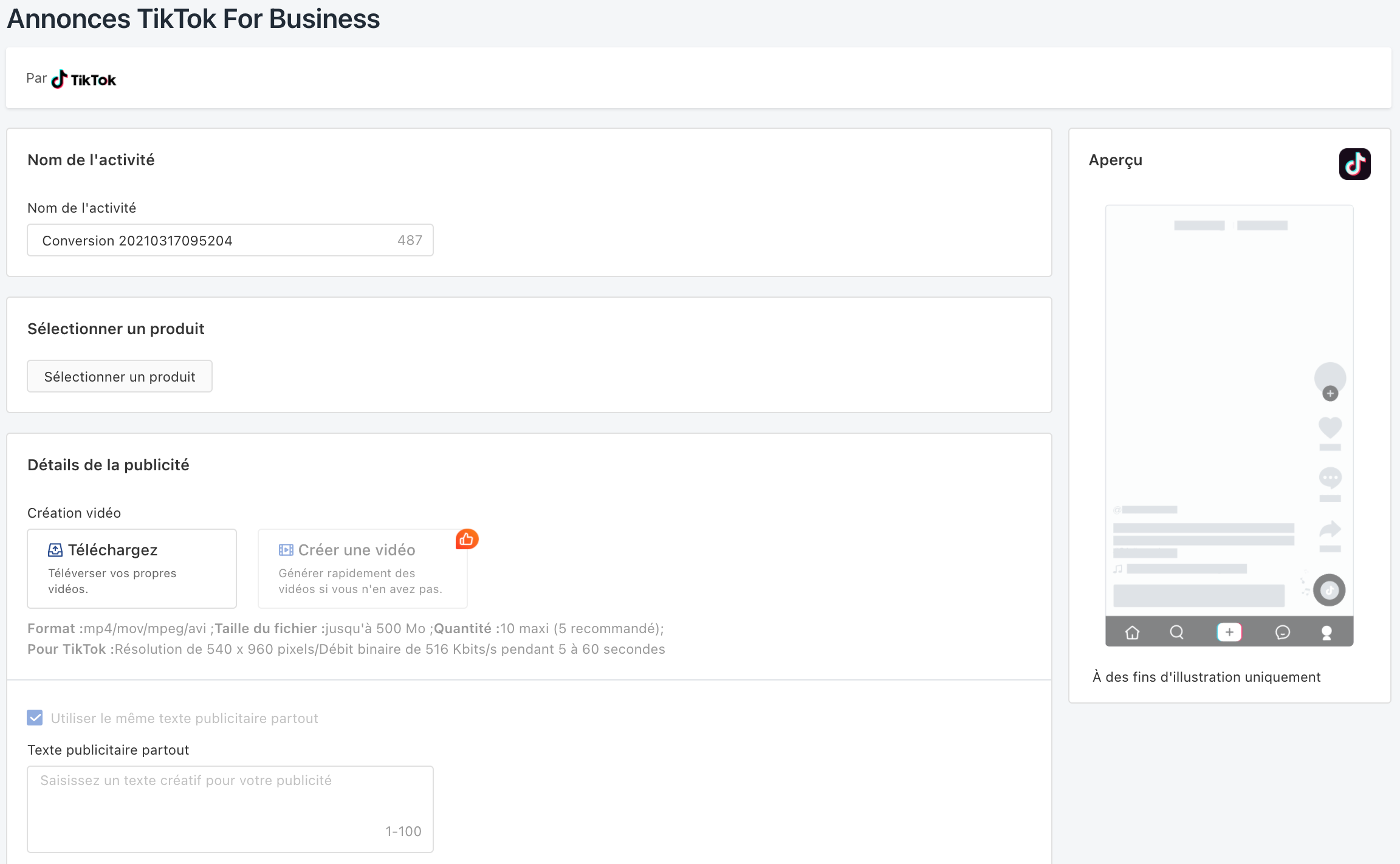Viewport: 1400px width, 864px height.
Task: Click the 'Annonces TikTok For Business' heading
Action: coord(193,18)
